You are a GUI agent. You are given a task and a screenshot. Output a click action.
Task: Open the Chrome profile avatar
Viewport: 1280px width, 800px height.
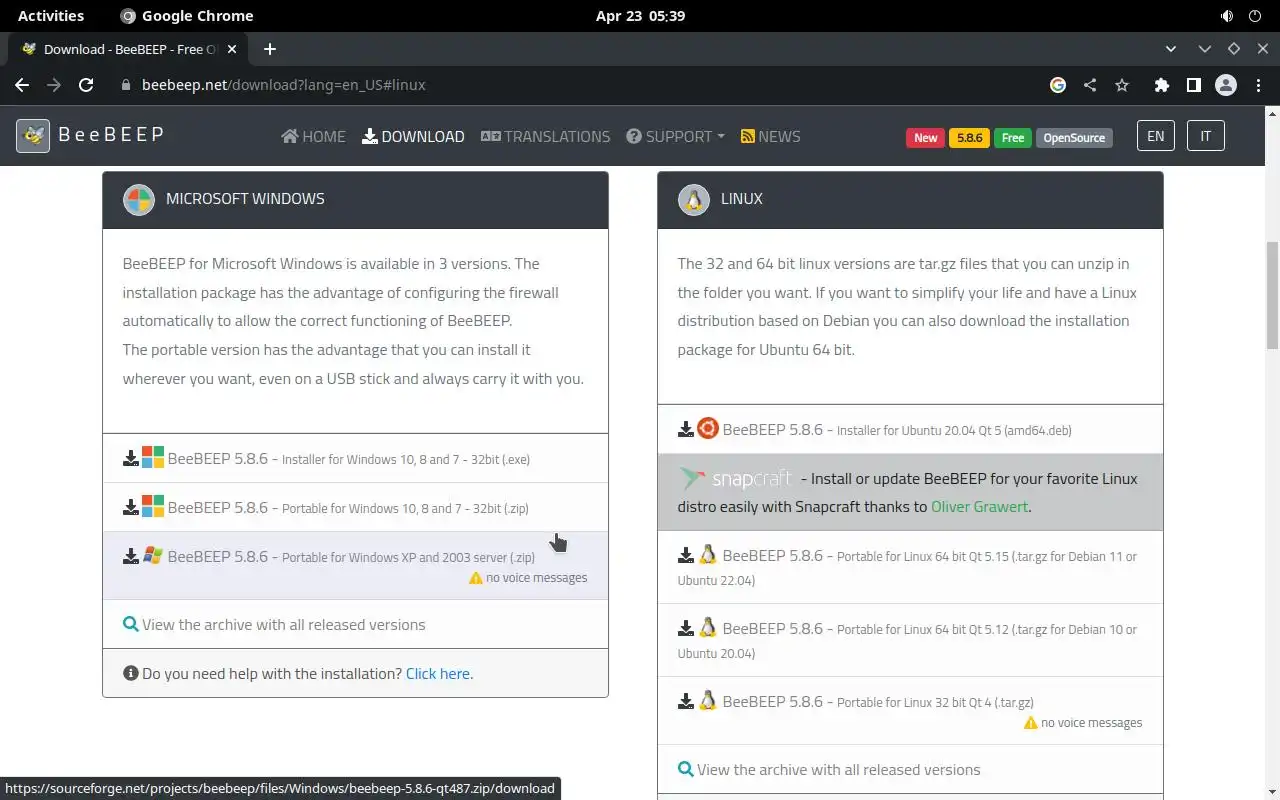pos(1226,85)
